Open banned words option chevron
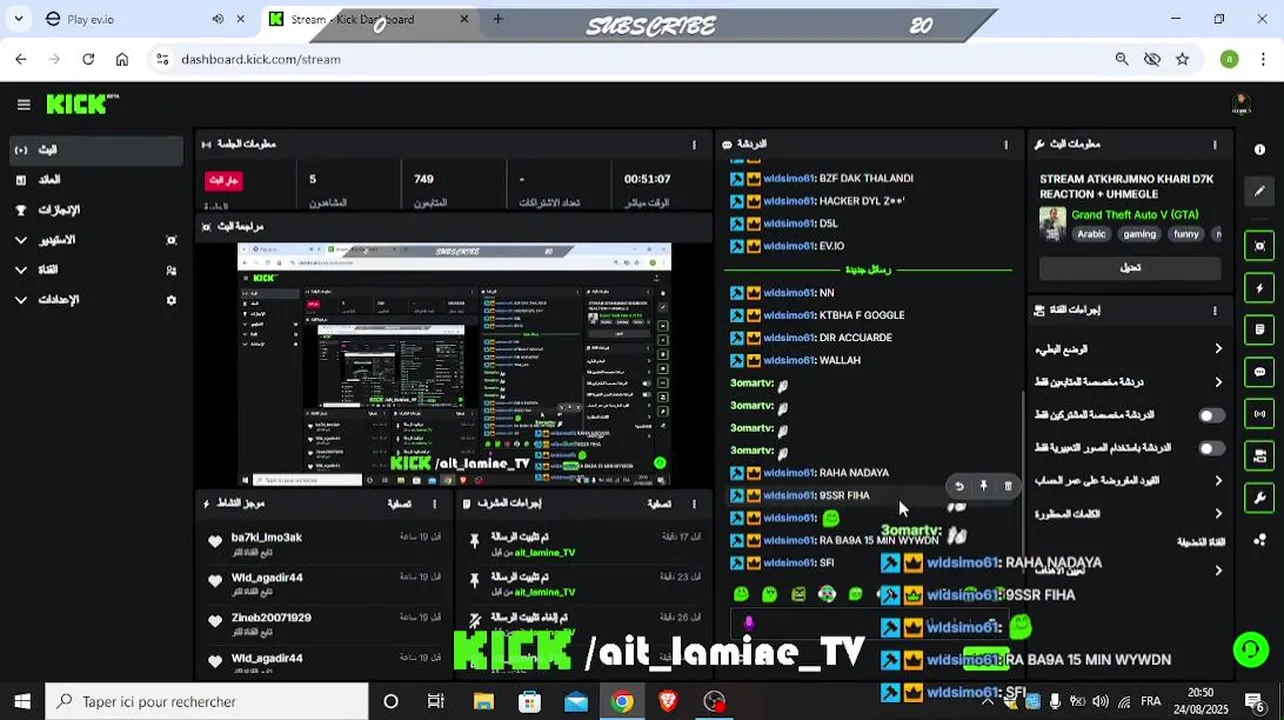 point(1218,514)
